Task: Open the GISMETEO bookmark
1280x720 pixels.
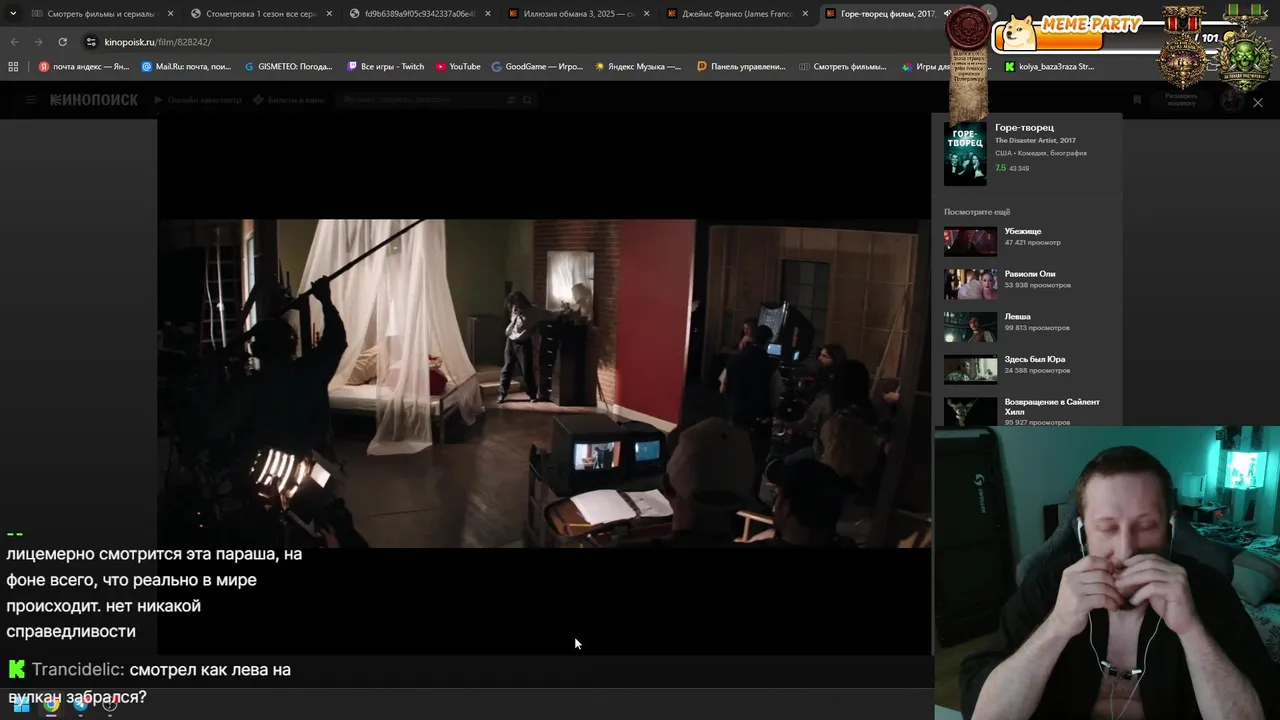Action: click(289, 67)
